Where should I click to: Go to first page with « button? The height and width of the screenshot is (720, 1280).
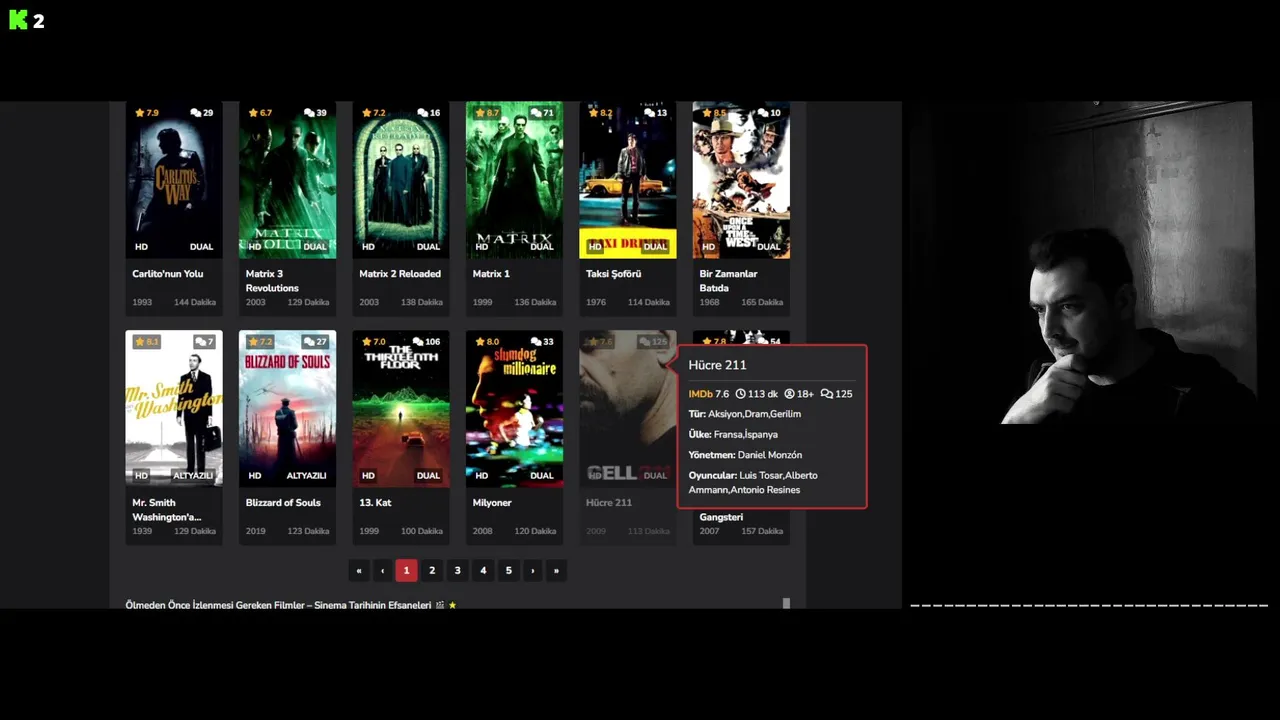tap(359, 570)
